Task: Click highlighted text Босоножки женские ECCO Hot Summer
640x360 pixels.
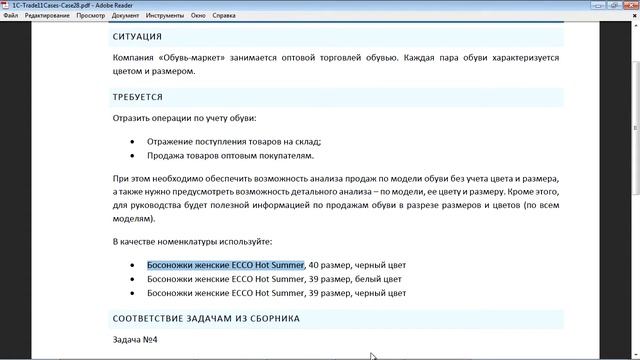Action: tap(225, 265)
